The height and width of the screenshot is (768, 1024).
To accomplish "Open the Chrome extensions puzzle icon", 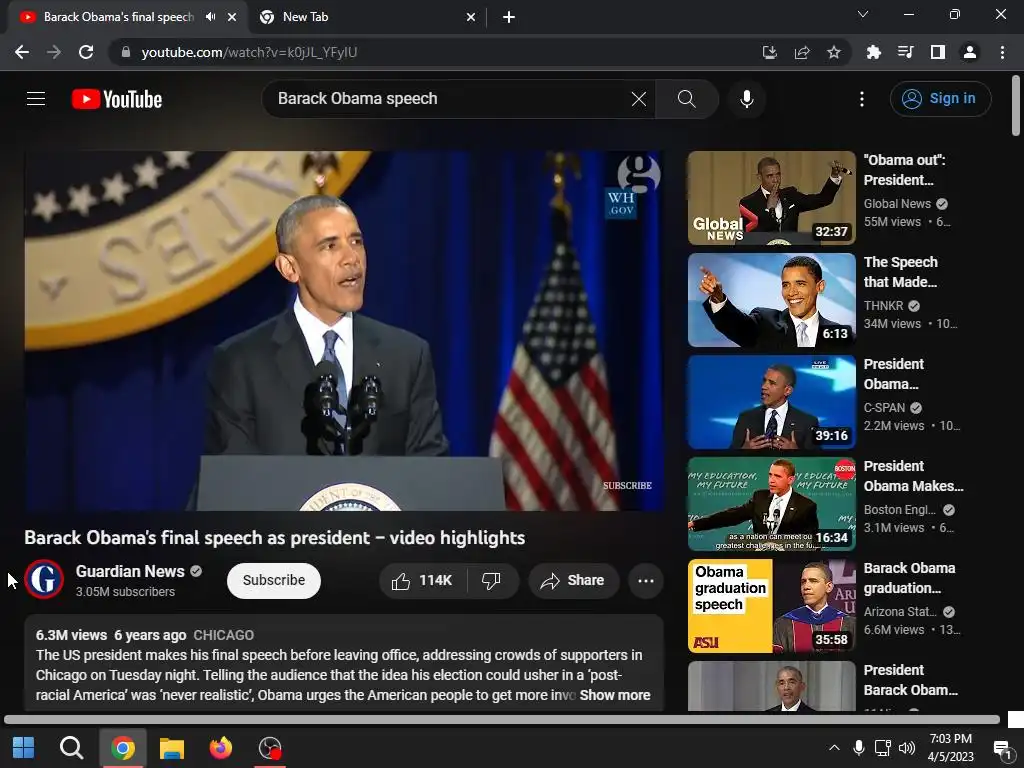I will coord(874,52).
